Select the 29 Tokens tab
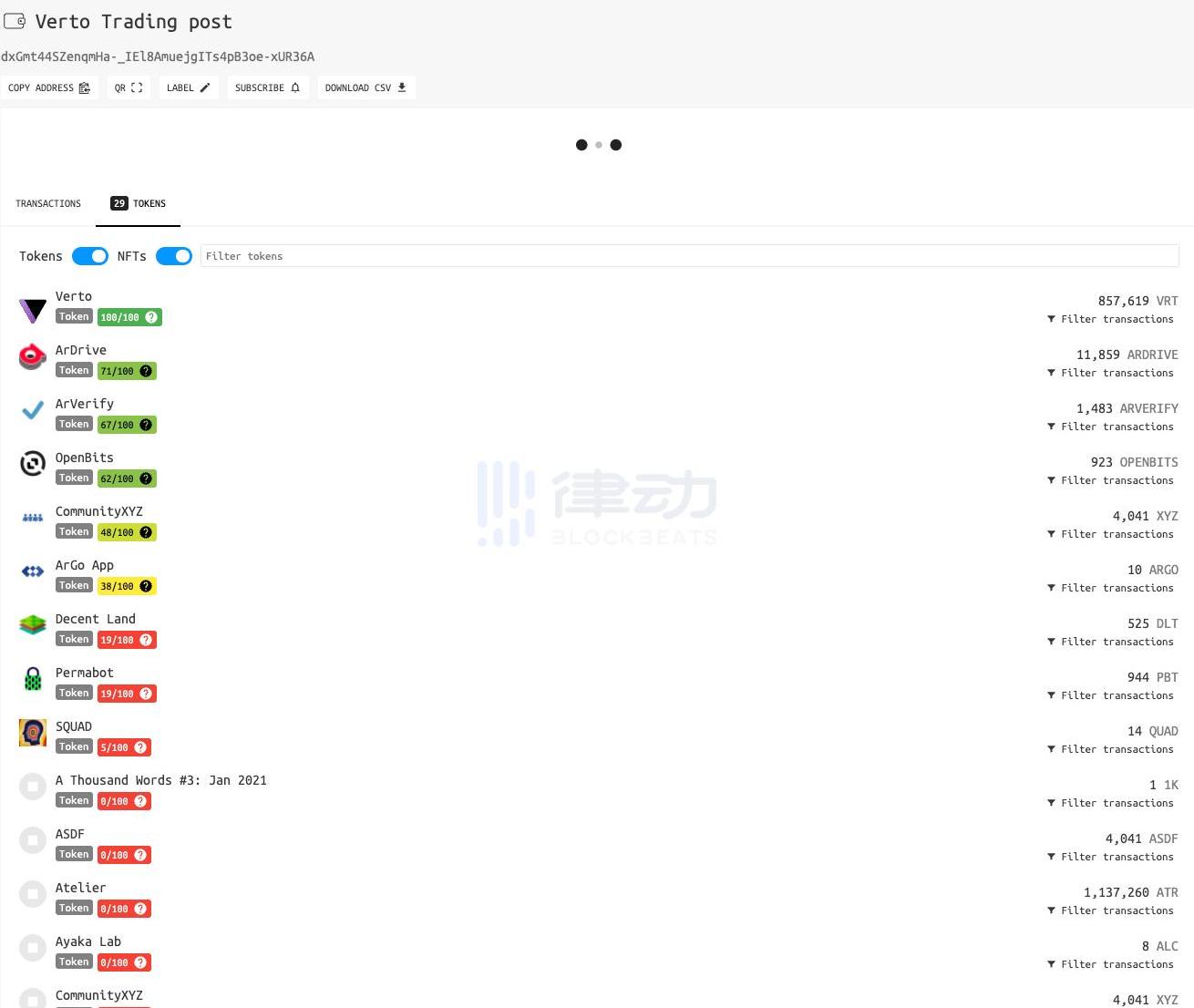This screenshot has height=1008, width=1194. (138, 203)
